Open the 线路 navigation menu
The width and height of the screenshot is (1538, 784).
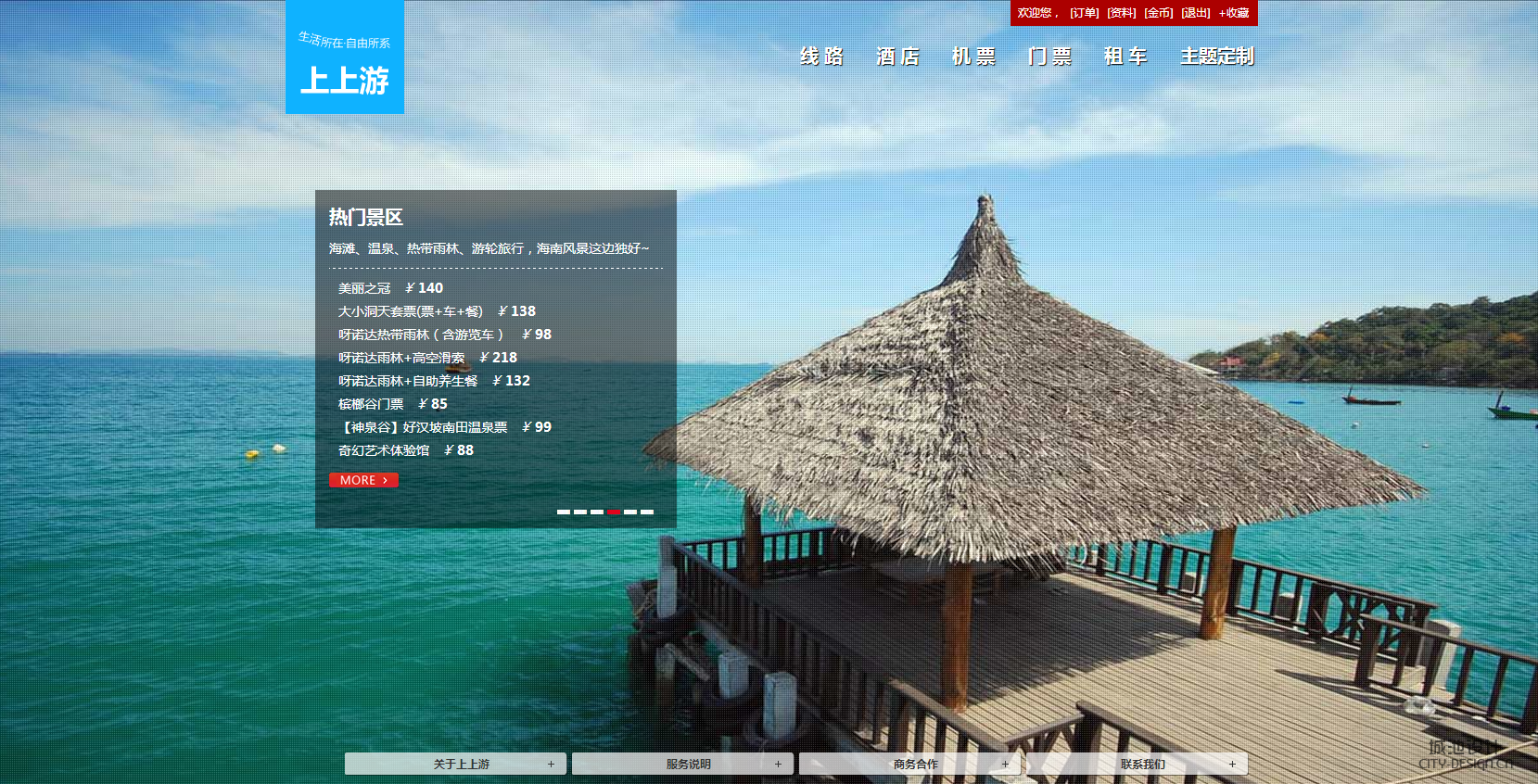(x=821, y=57)
